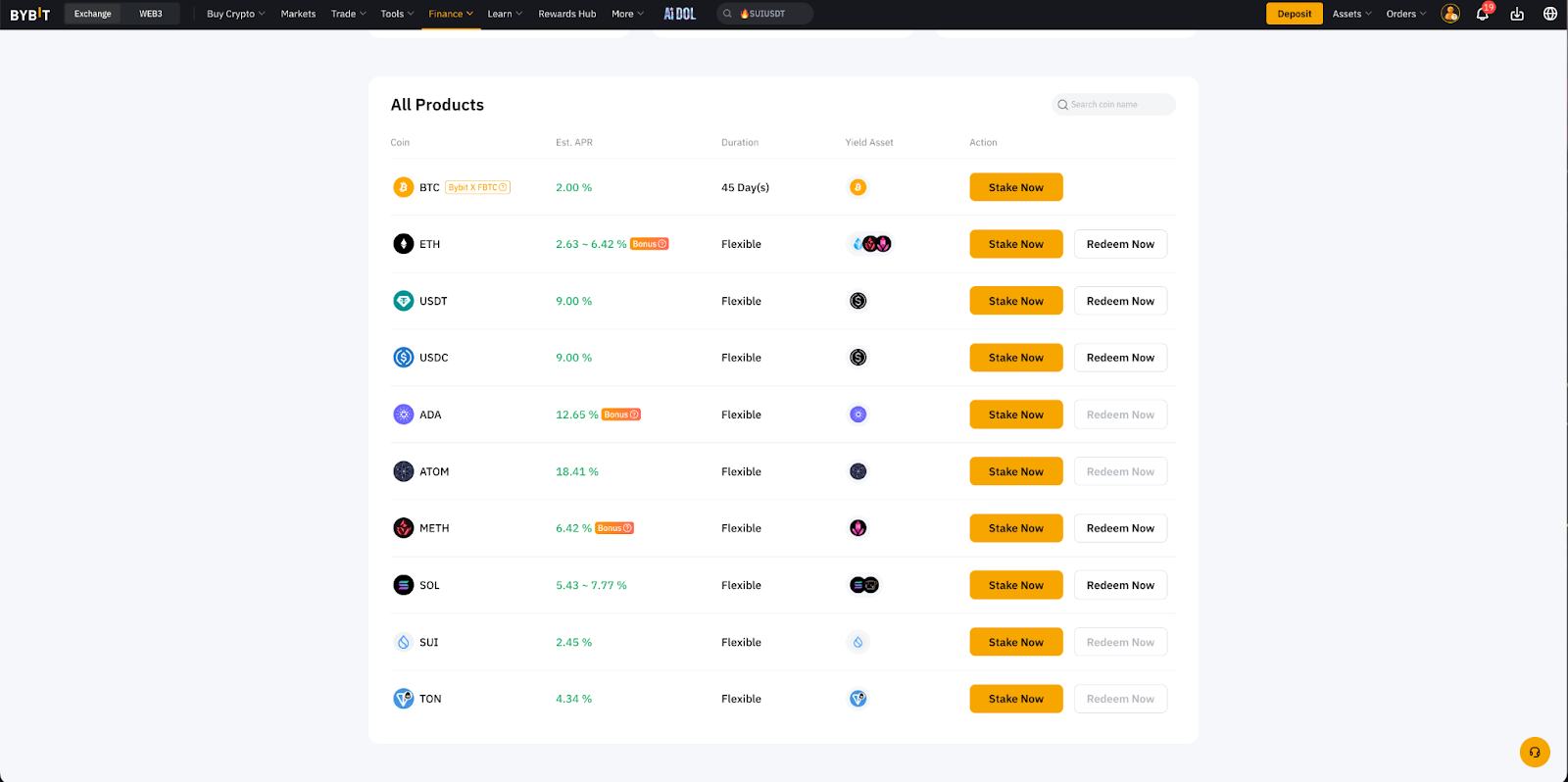Redeem METH with Redeem Now

pos(1121,528)
